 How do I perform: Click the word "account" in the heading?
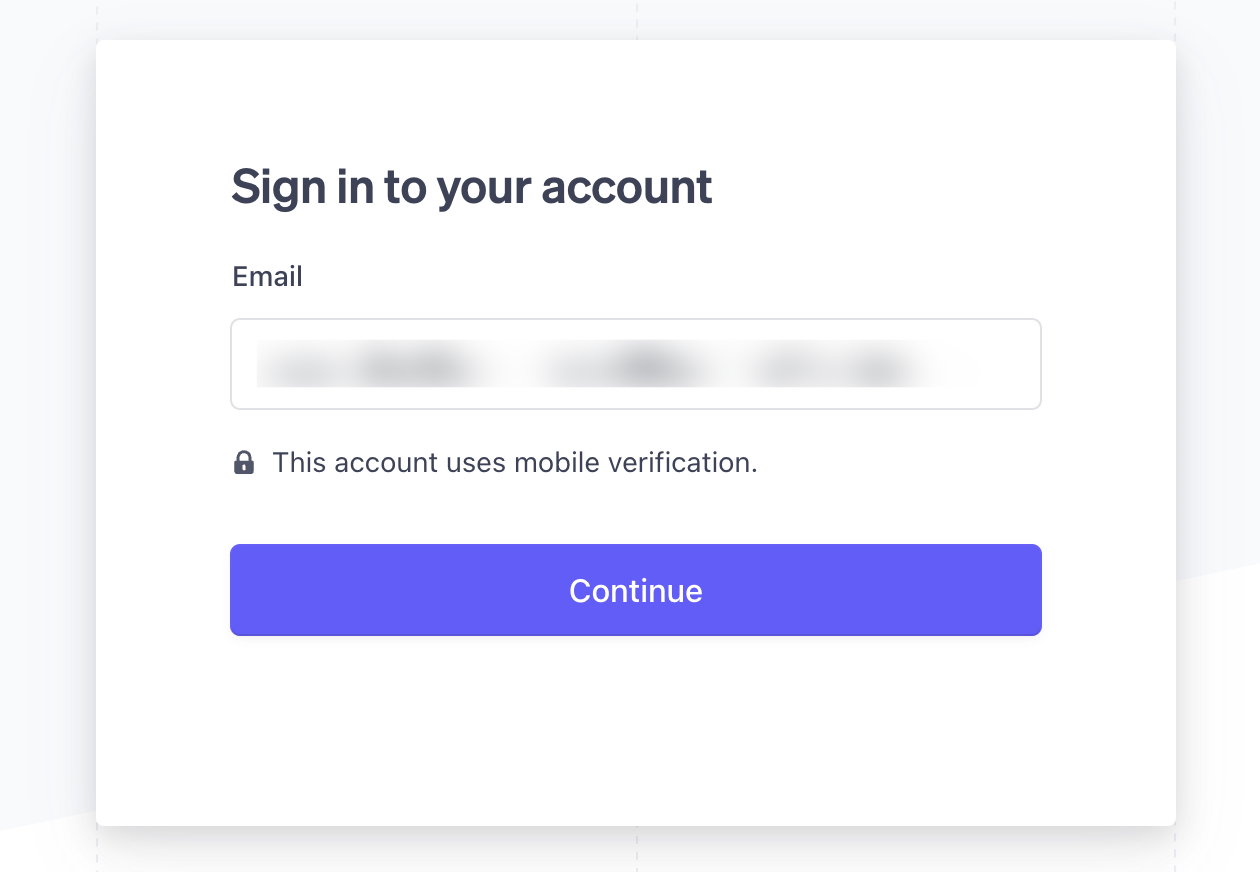pyautogui.click(x=627, y=187)
